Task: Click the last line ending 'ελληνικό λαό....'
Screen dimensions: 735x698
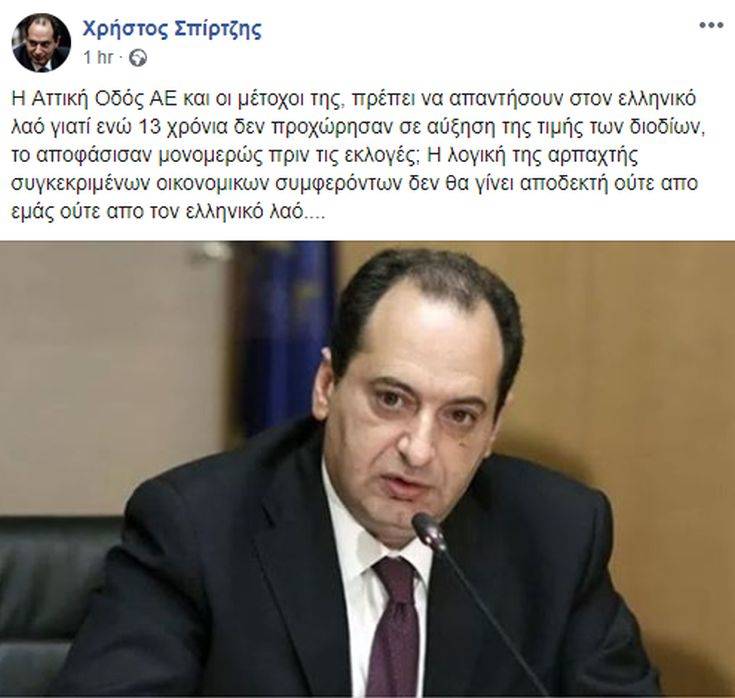Action: point(167,212)
